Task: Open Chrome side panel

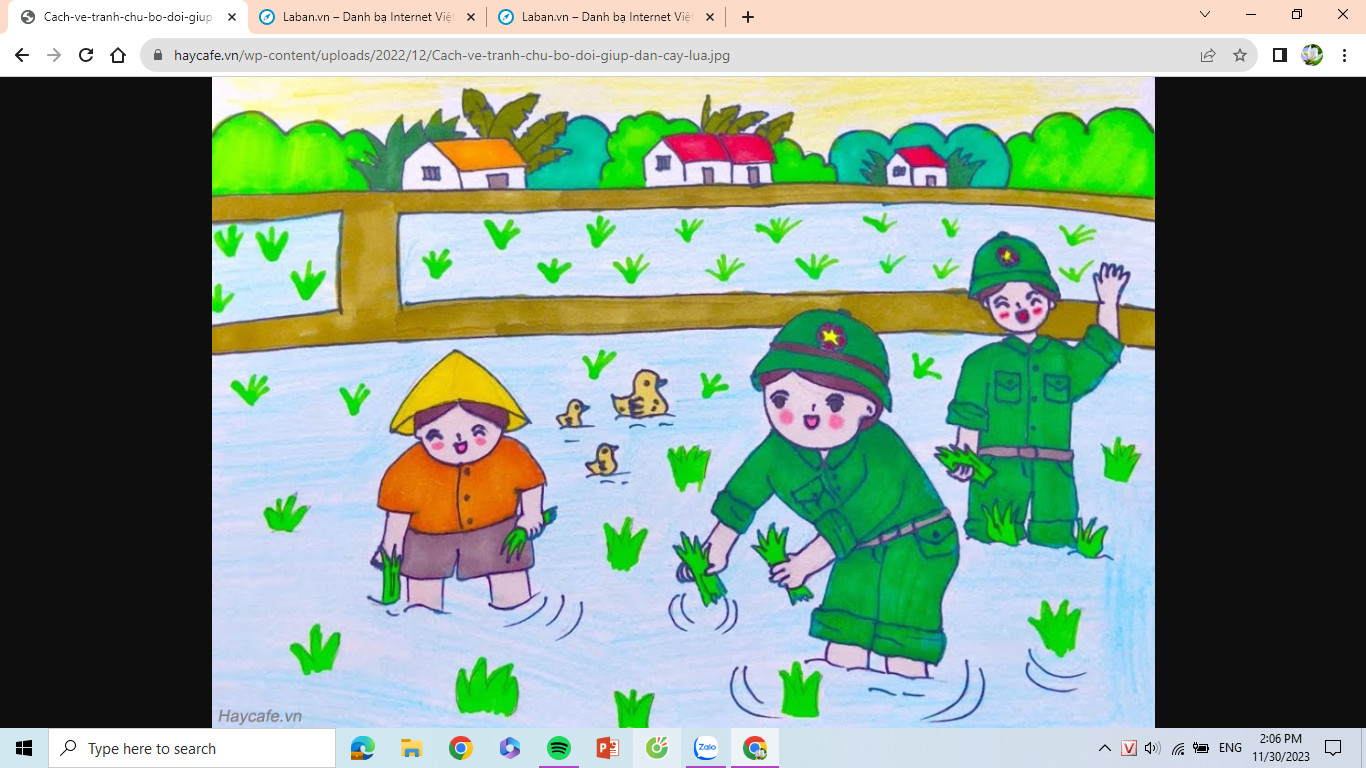Action: click(1280, 55)
